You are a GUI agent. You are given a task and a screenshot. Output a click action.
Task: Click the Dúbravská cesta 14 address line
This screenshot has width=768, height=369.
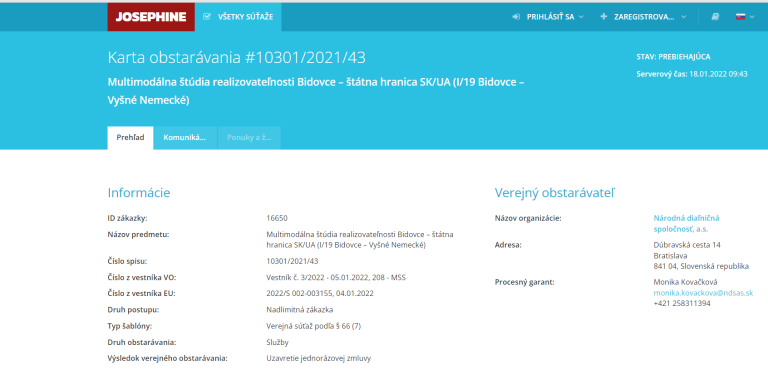coord(687,245)
